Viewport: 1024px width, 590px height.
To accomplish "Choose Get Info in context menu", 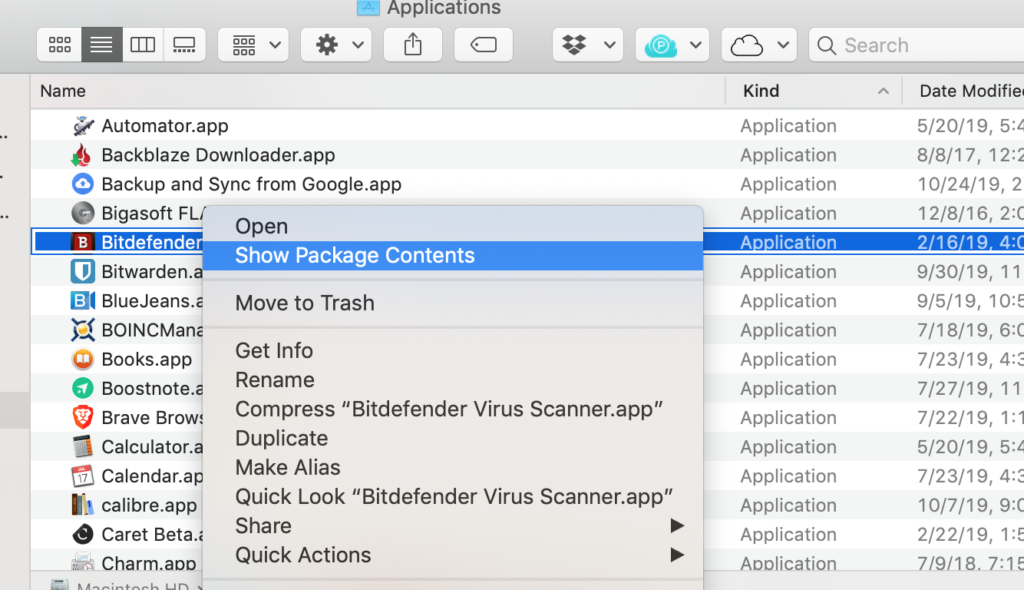I will [453, 351].
